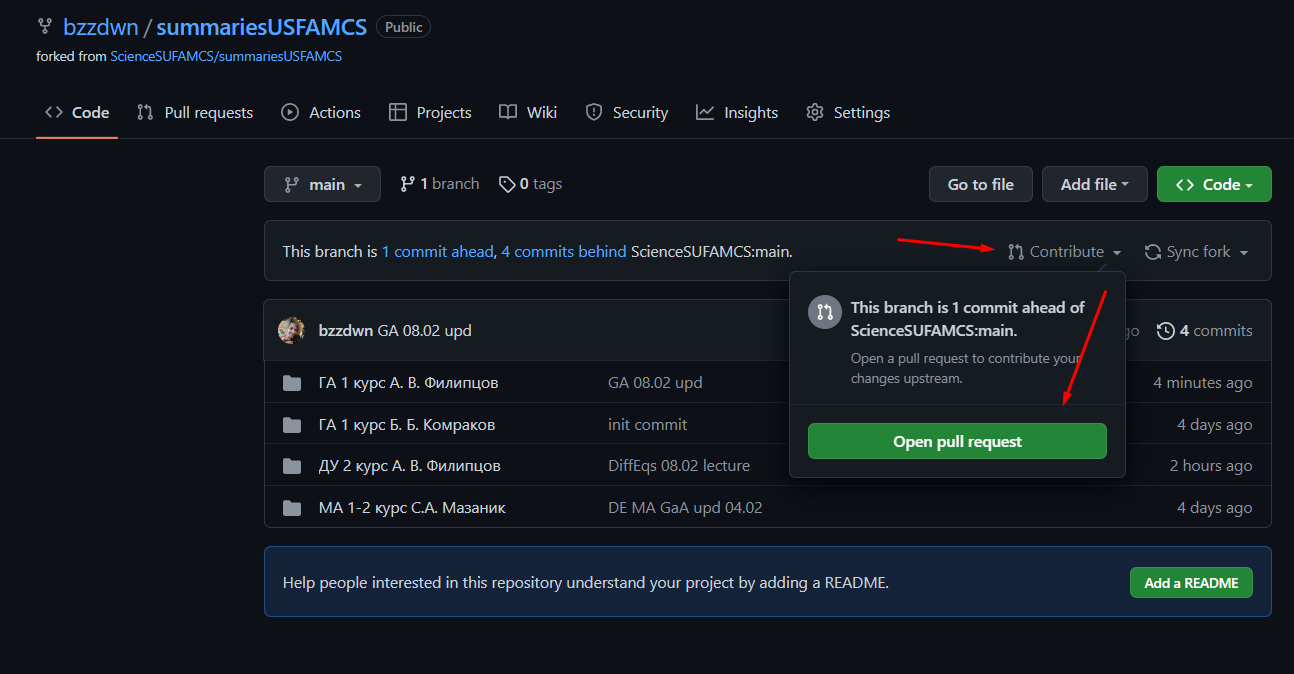Image resolution: width=1294 pixels, height=674 pixels.
Task: Click the Go to file button
Action: [981, 184]
